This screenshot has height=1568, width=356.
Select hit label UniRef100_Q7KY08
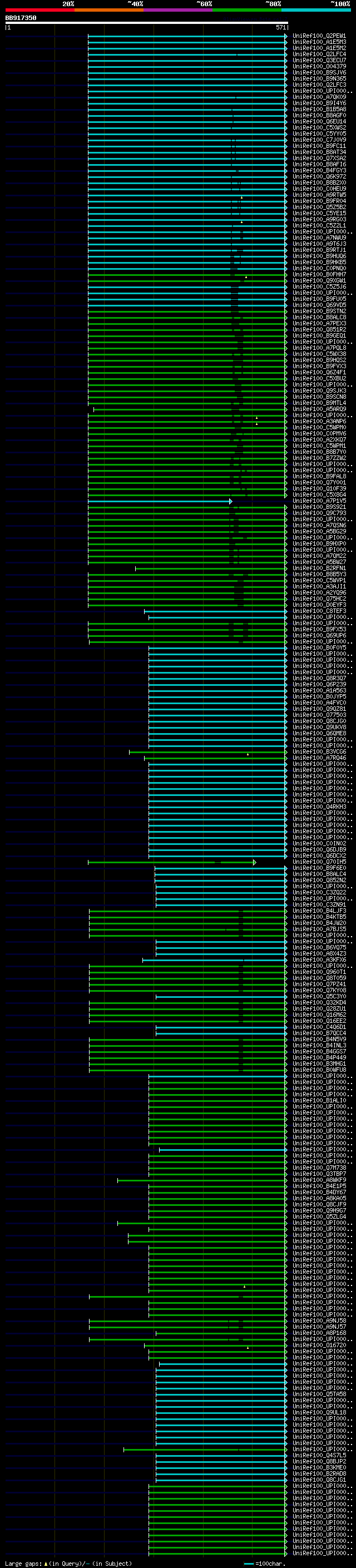click(319, 990)
